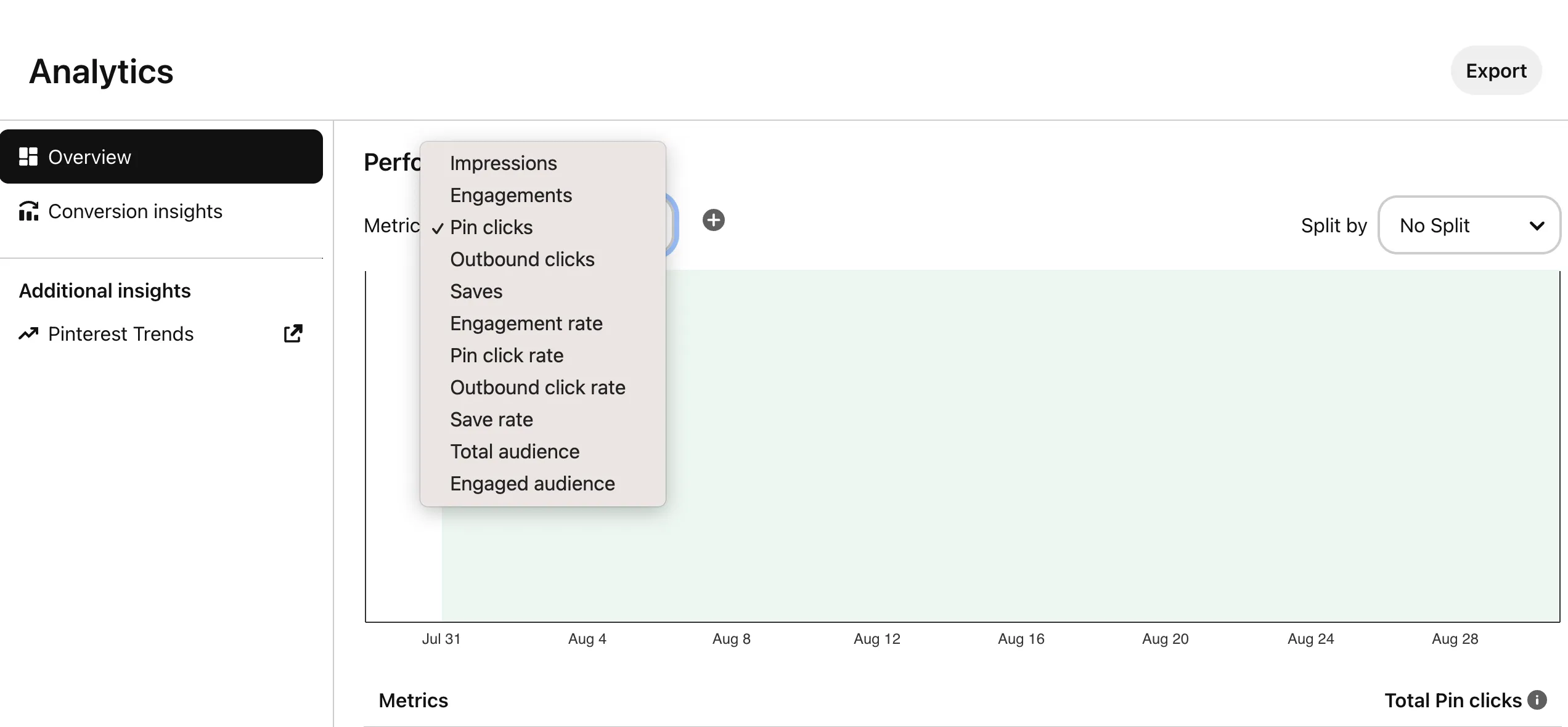Click the chevron arrow in the No Split box
This screenshot has width=1568, height=727.
pyautogui.click(x=1537, y=226)
